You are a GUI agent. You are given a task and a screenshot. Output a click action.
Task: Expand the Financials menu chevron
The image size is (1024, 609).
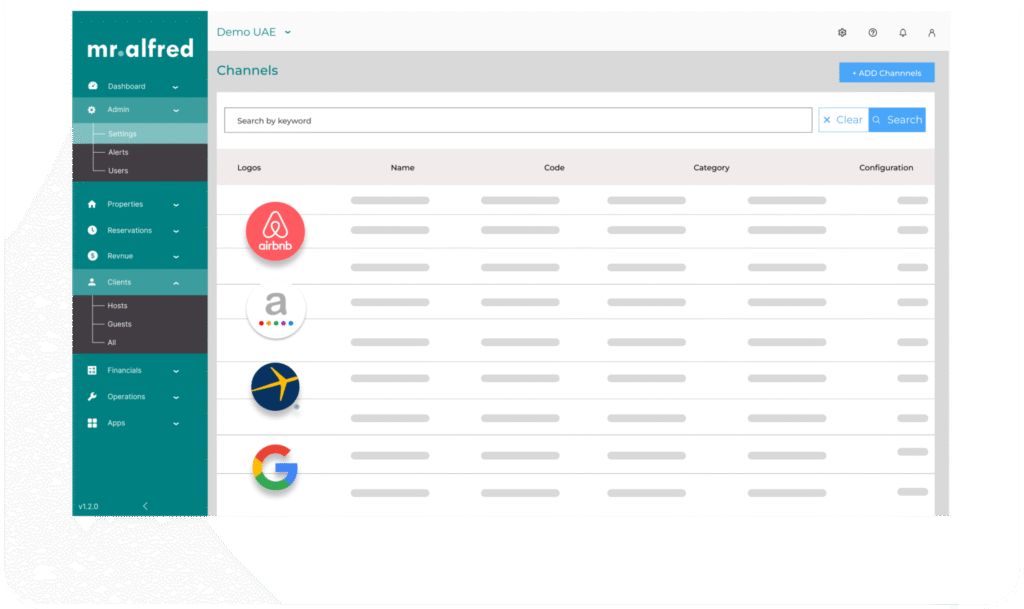(176, 371)
